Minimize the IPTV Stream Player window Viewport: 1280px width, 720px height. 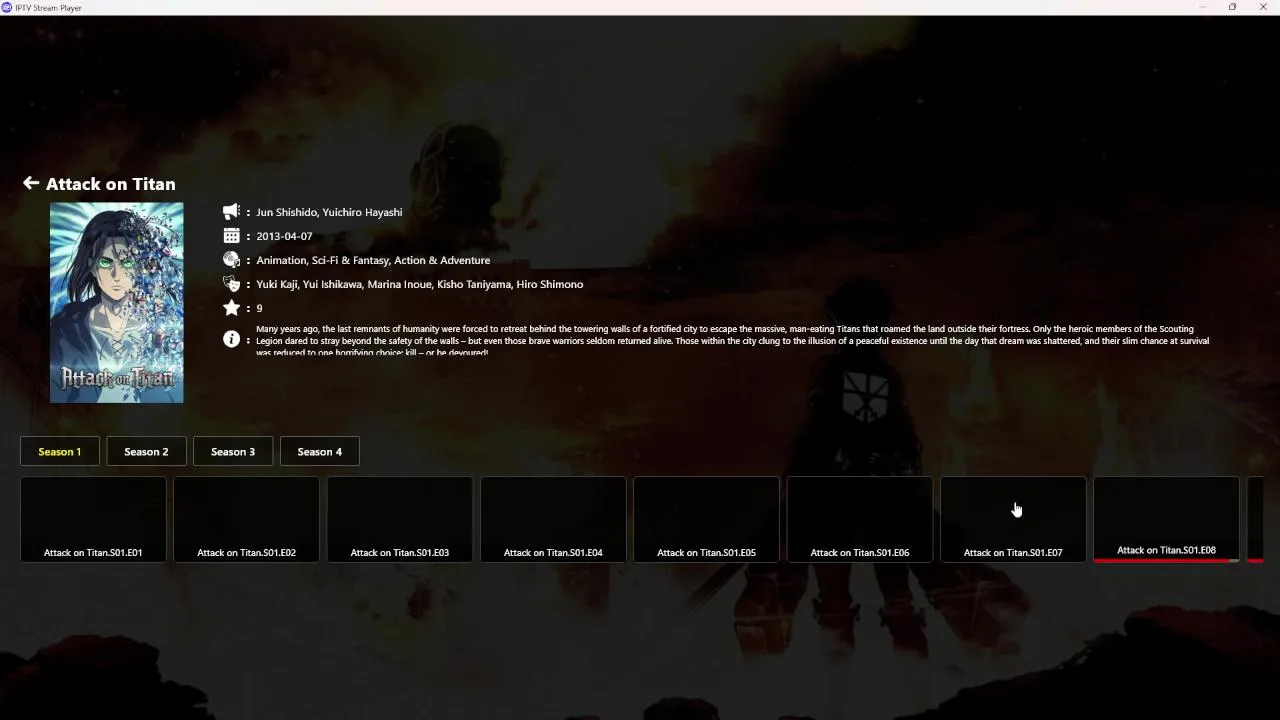[x=1203, y=7]
